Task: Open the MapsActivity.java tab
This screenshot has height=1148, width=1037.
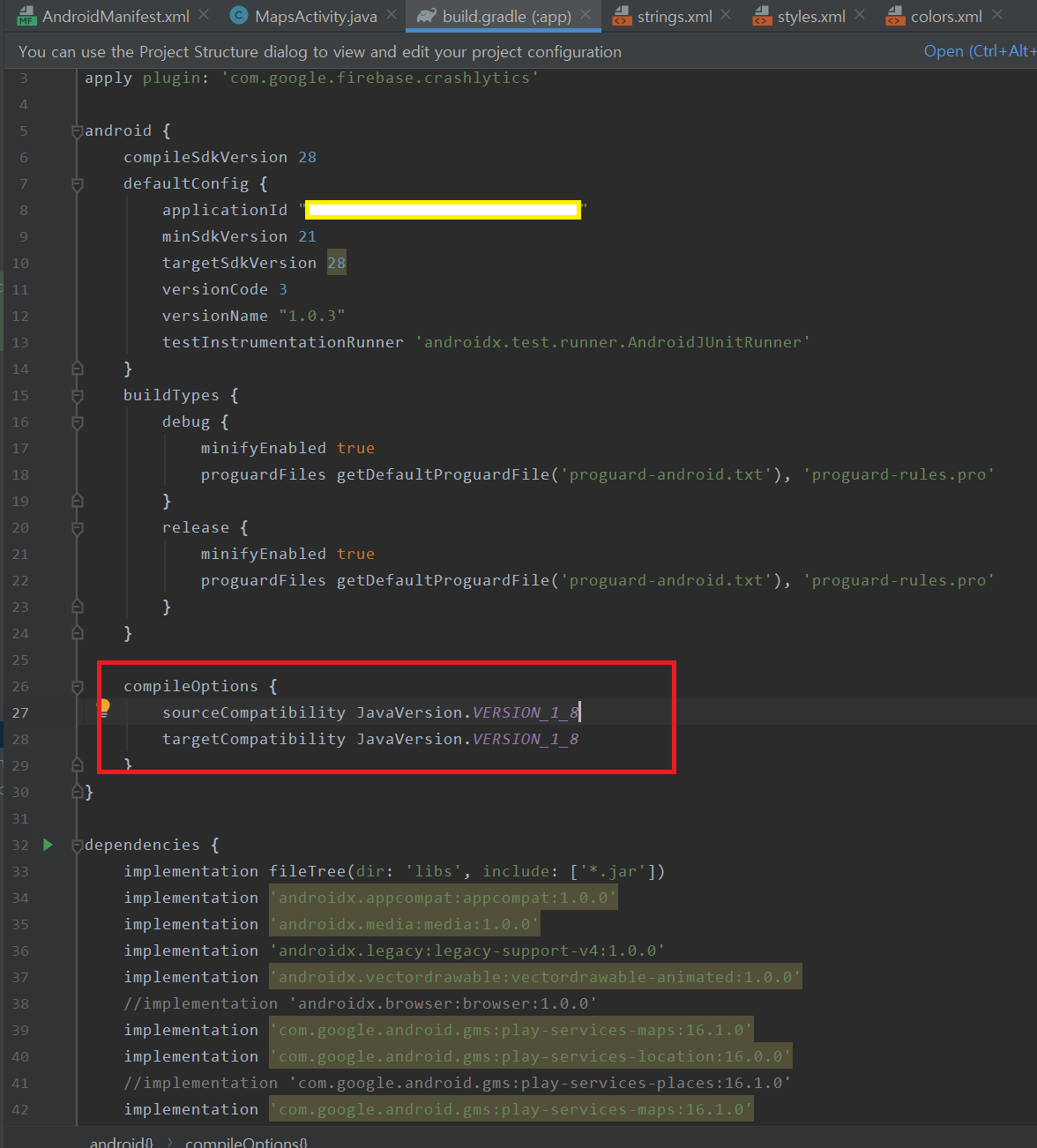Action: (x=315, y=16)
